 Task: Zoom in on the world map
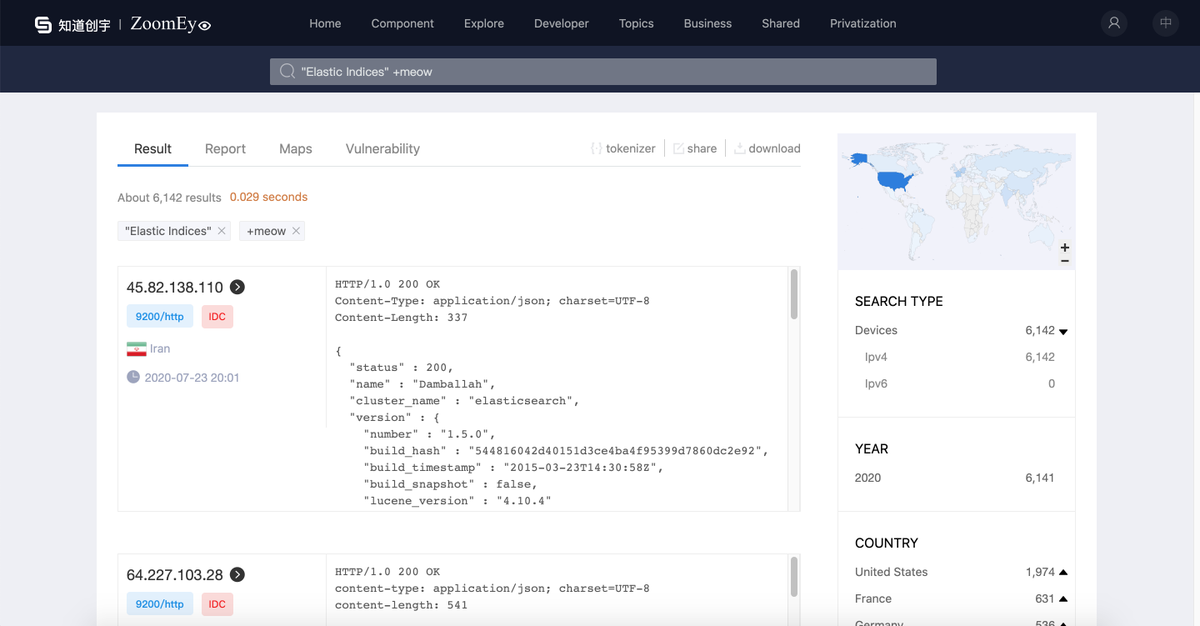click(1064, 247)
